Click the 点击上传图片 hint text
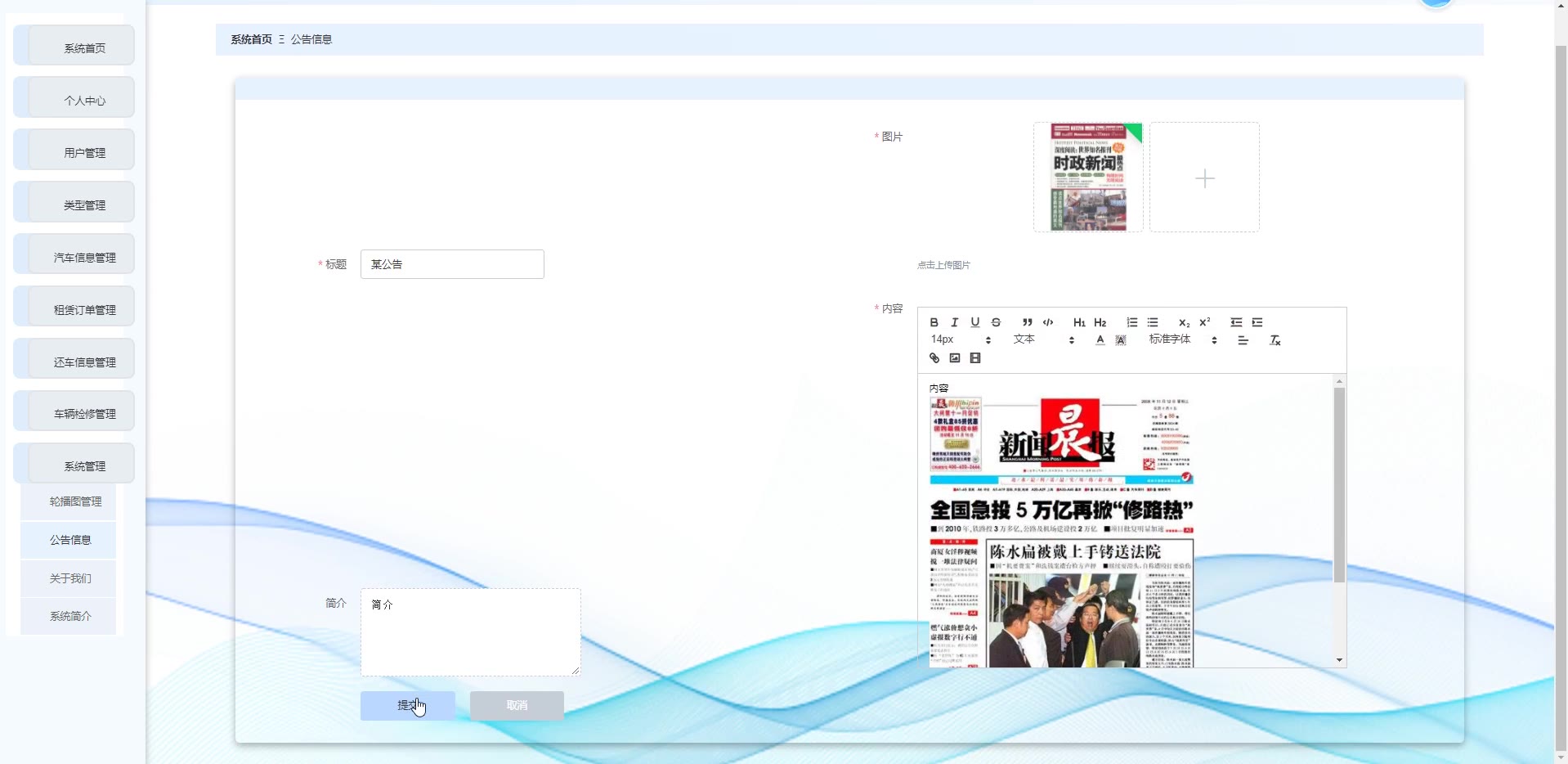Viewport: 1568px width, 764px height. (x=943, y=265)
